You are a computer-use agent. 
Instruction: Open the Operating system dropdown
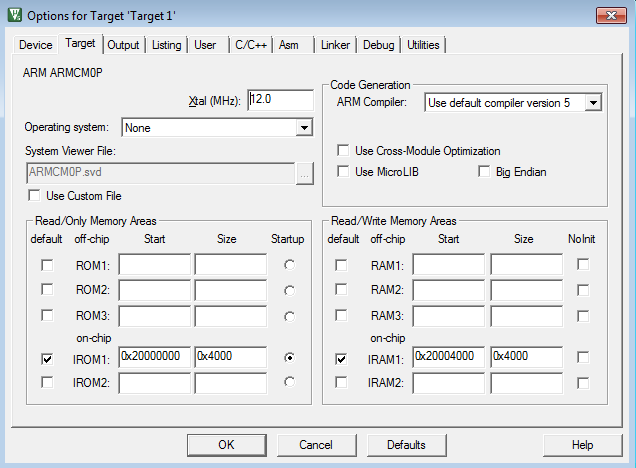point(305,128)
